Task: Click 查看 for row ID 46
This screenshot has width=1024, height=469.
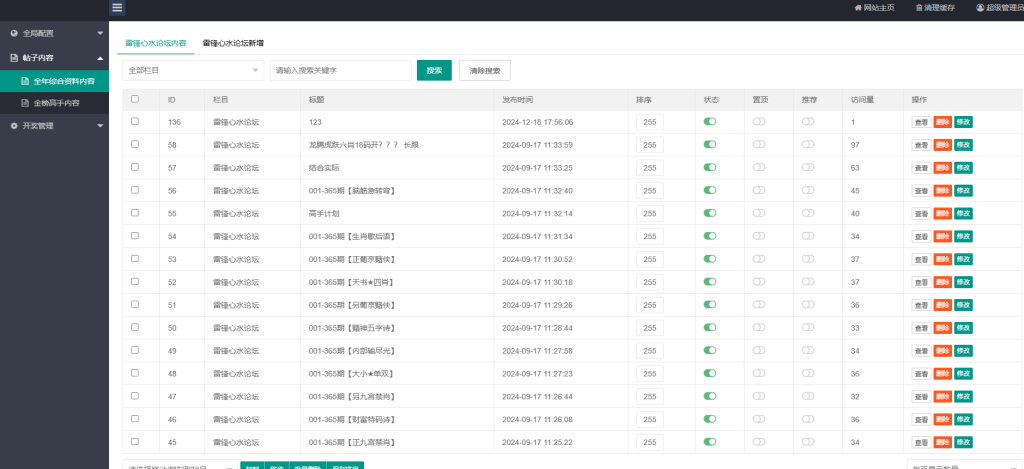Action: tap(921, 419)
